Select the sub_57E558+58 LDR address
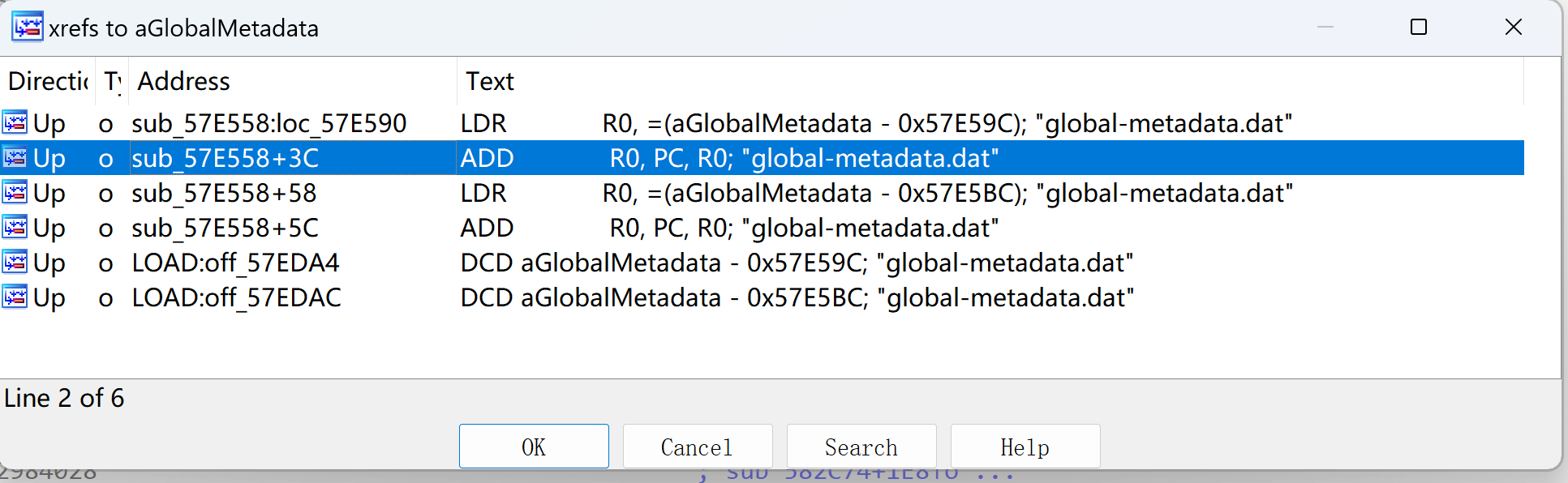 coord(224,193)
